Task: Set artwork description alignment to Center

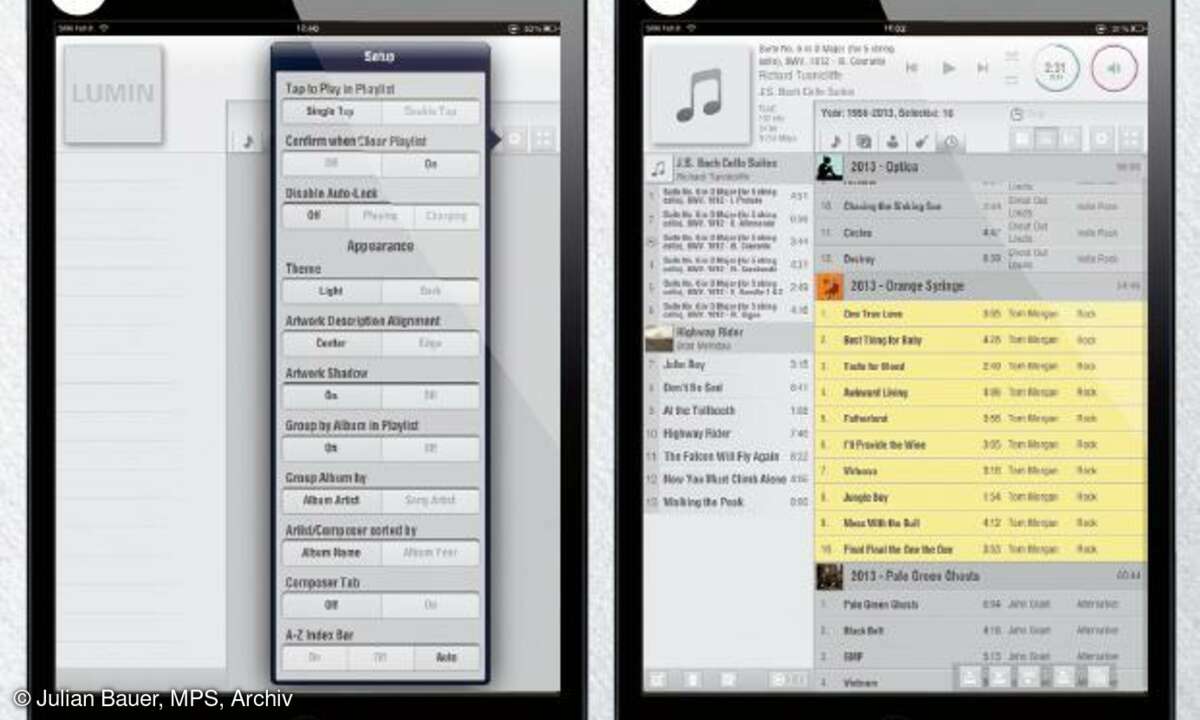Action: [331, 343]
